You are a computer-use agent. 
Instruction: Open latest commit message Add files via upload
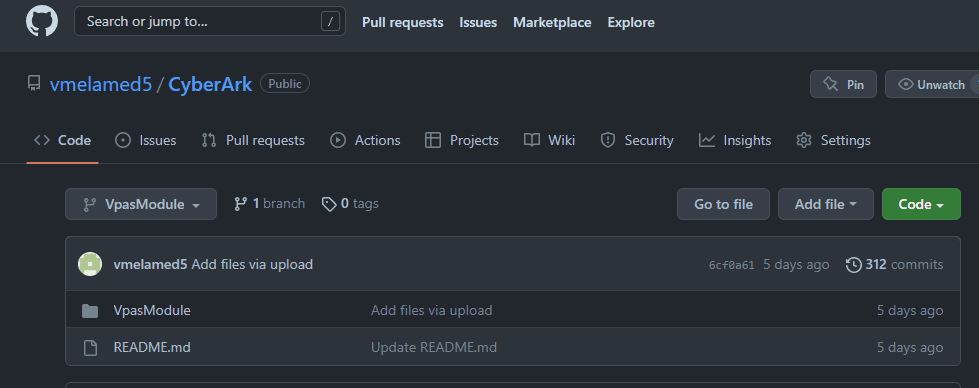[x=252, y=264]
